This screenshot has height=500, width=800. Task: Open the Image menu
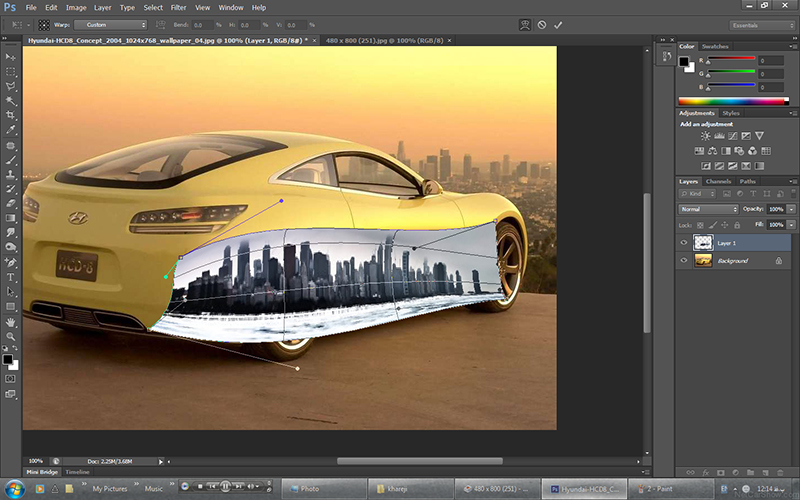click(x=76, y=8)
